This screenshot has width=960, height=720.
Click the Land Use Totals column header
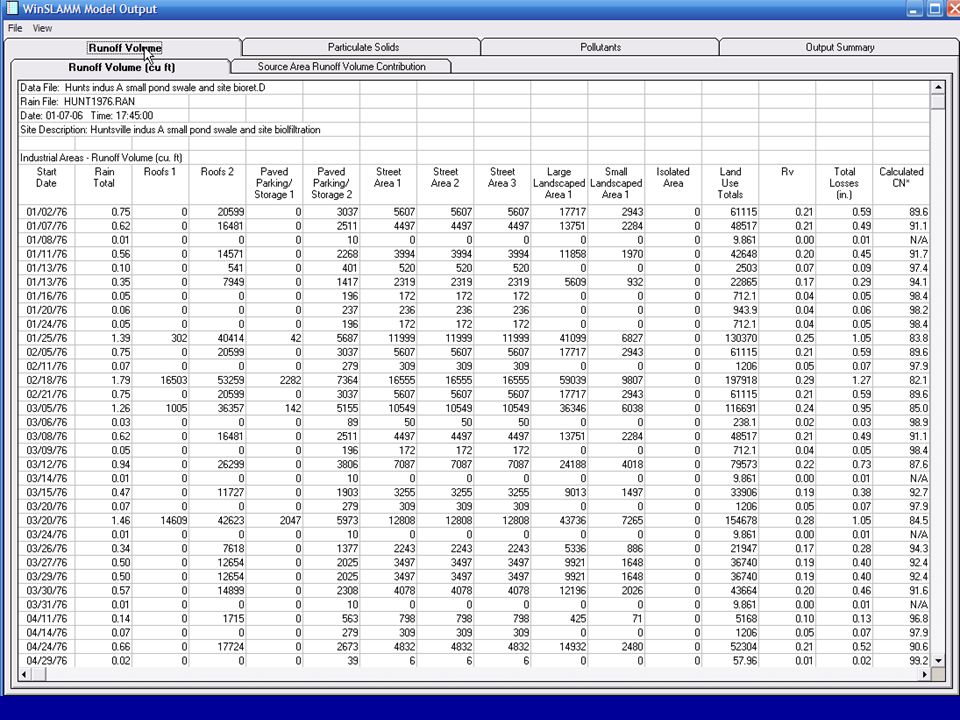(730, 183)
